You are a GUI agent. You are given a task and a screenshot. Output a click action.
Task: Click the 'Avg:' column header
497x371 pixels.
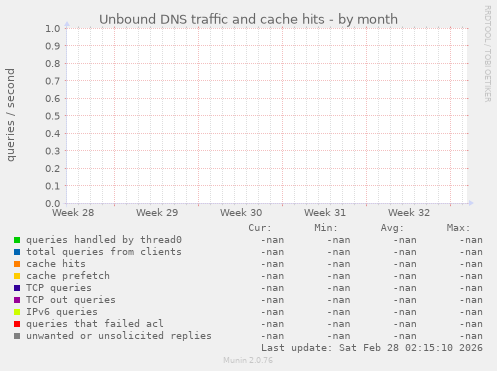392,228
